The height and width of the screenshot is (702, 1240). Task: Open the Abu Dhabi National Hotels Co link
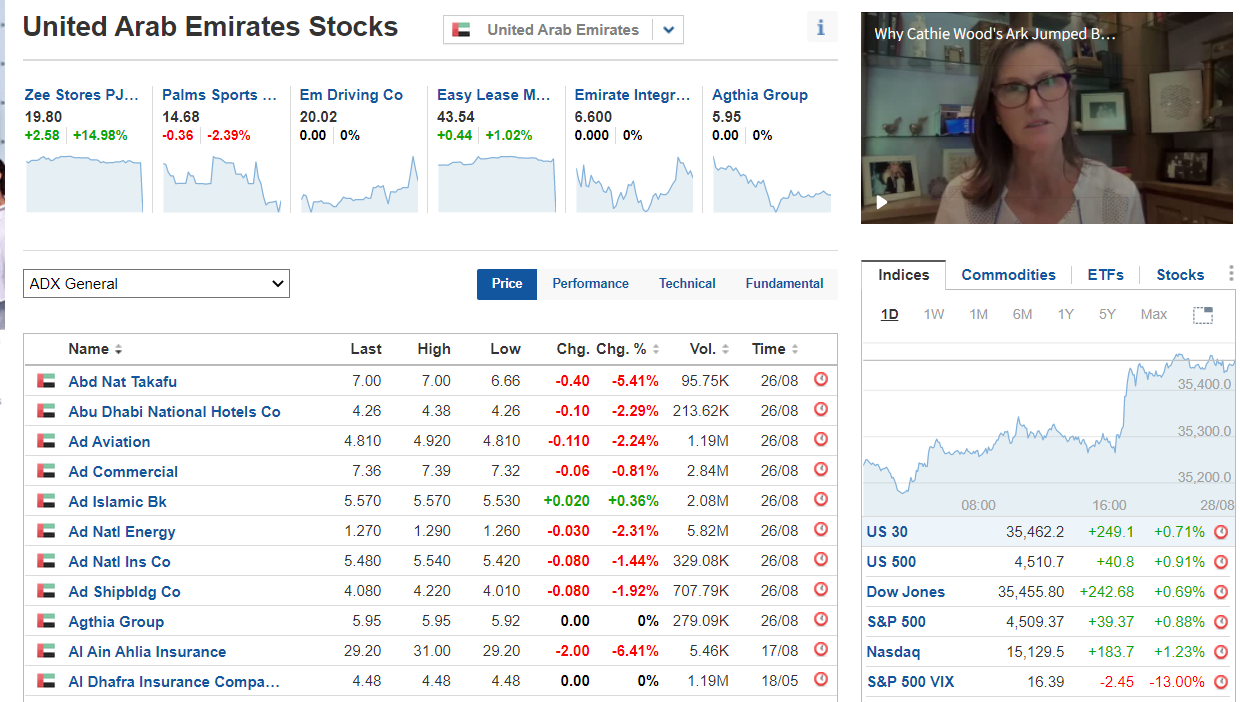click(174, 411)
